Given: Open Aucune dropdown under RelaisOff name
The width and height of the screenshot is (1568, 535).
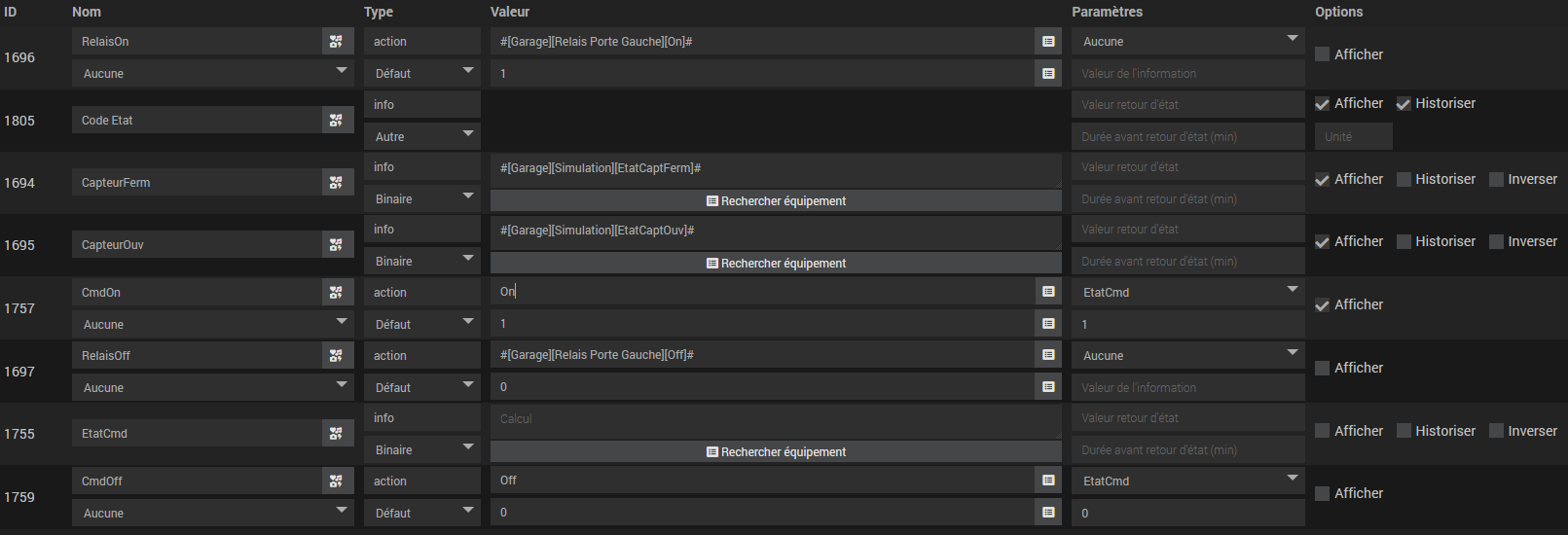Looking at the screenshot, I should [x=213, y=387].
